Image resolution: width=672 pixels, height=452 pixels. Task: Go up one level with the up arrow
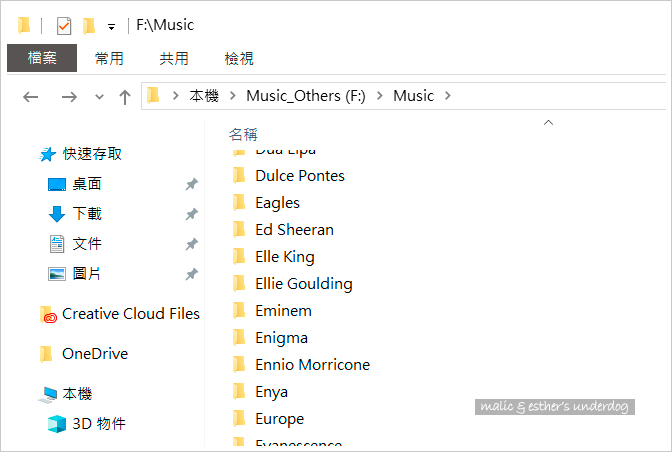click(x=125, y=97)
